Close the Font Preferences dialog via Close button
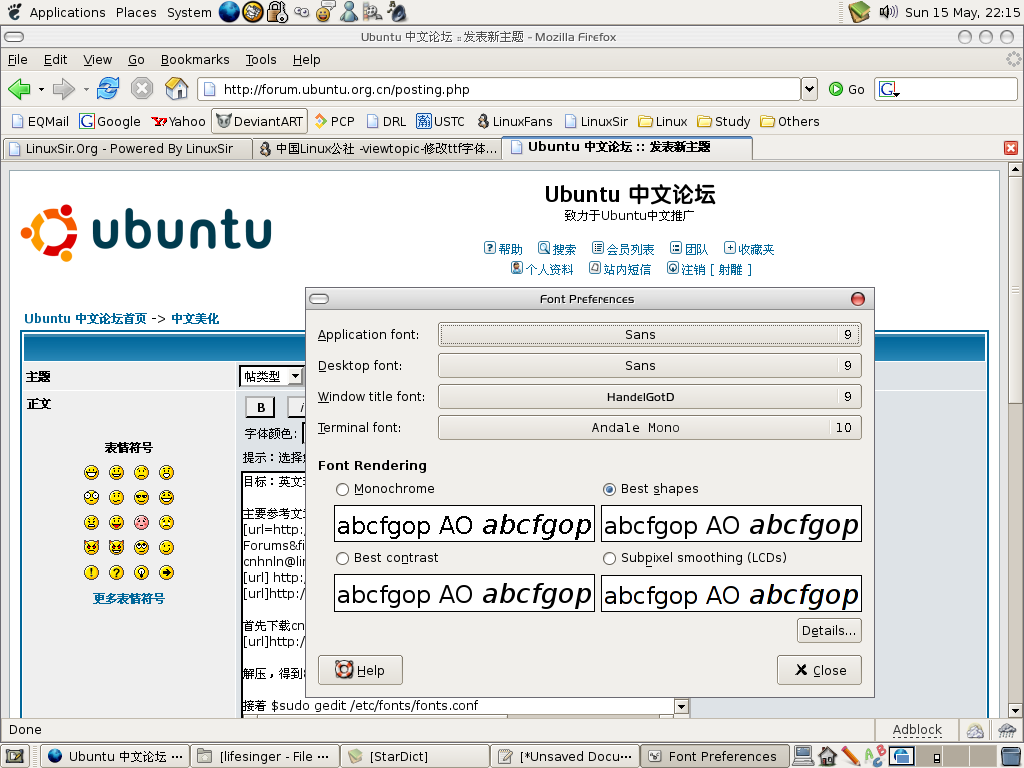1024x768 pixels. [x=819, y=670]
